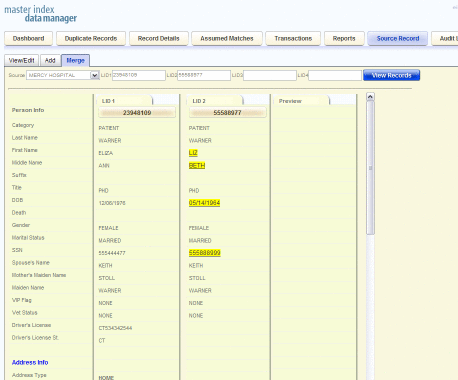458x380 pixels.
Task: Click LID 1 driver's license CT534342544
Action: click(x=115, y=328)
